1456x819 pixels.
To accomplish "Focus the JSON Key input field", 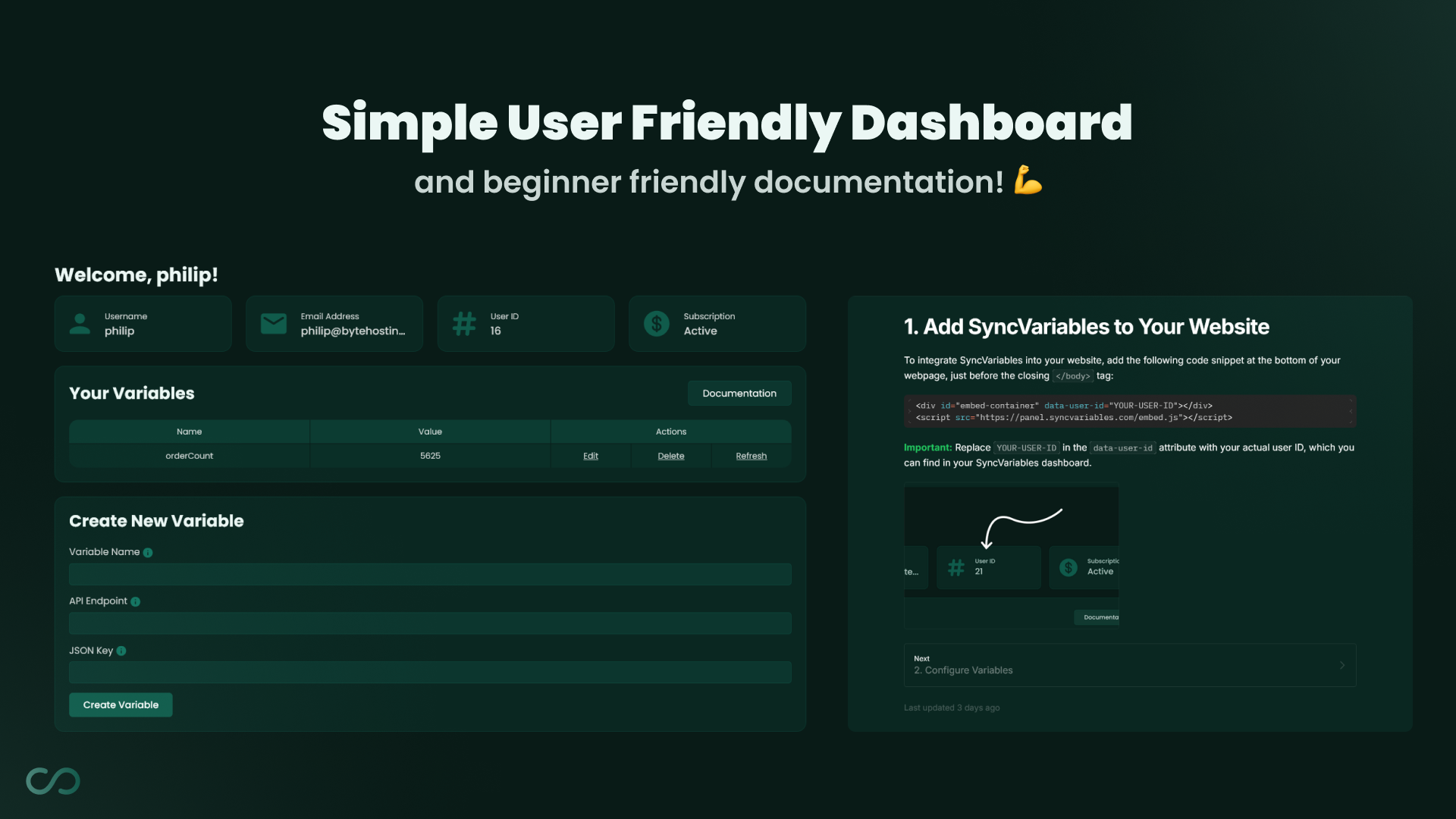I will pos(430,673).
